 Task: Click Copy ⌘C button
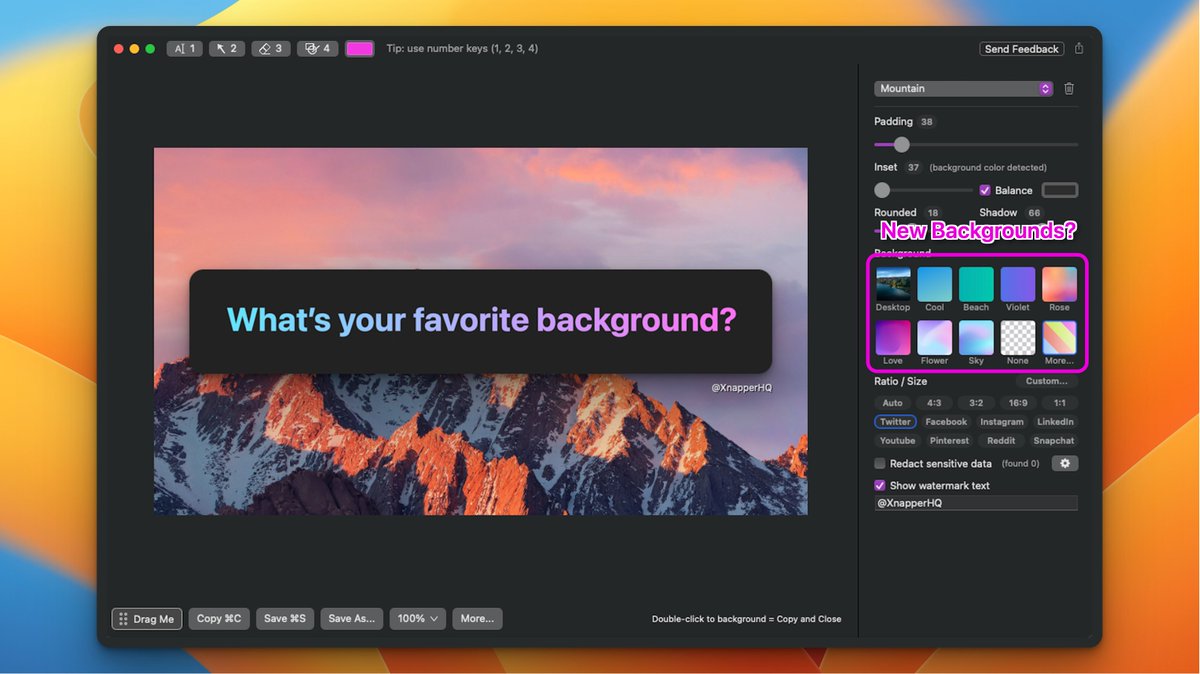(219, 619)
